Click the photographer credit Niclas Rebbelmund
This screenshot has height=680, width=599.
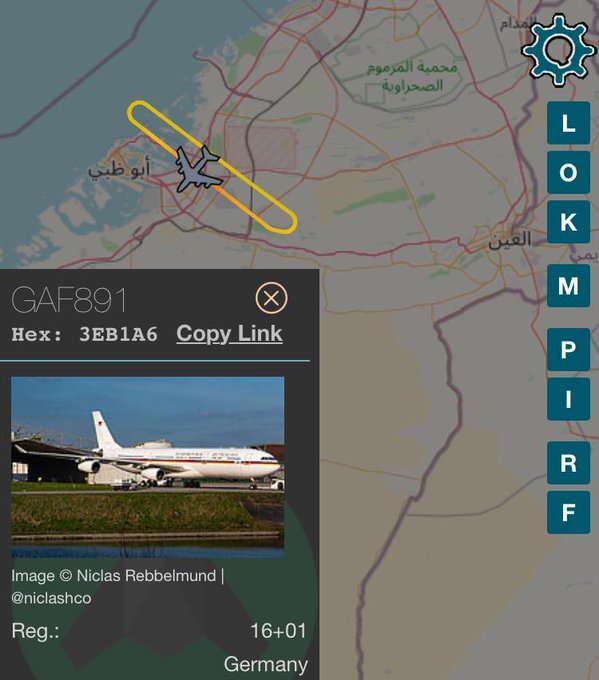point(146,576)
